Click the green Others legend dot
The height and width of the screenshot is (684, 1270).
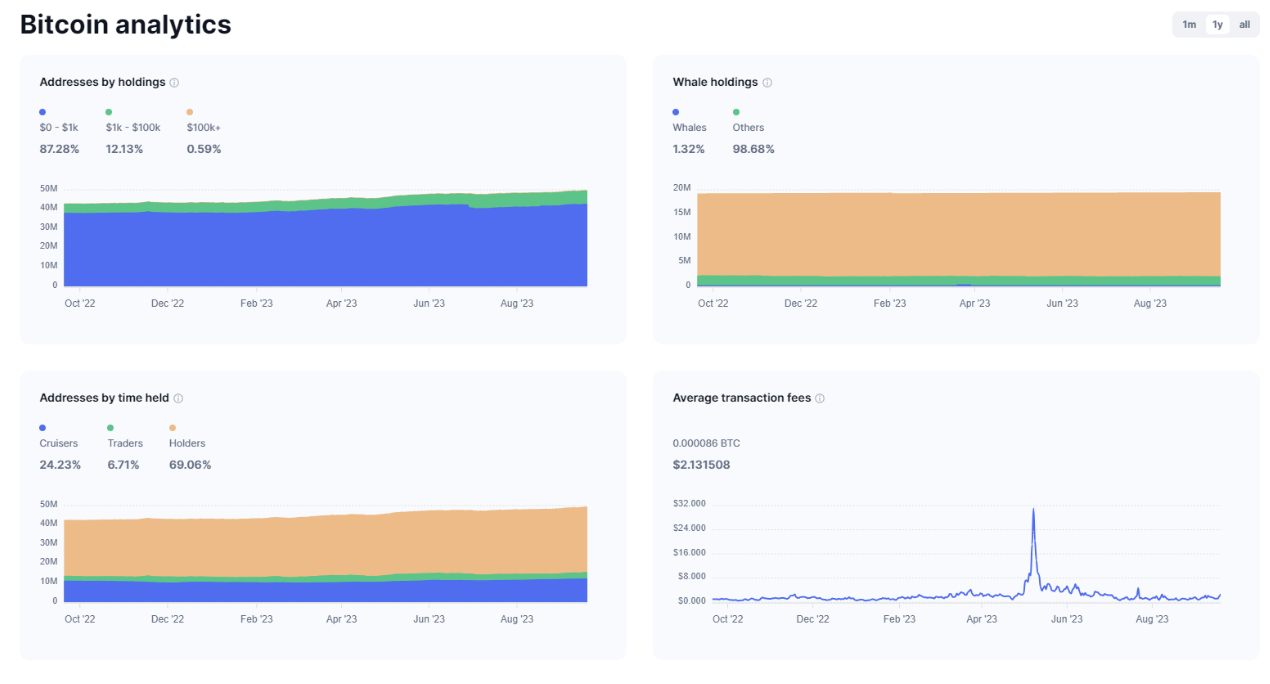[x=736, y=112]
